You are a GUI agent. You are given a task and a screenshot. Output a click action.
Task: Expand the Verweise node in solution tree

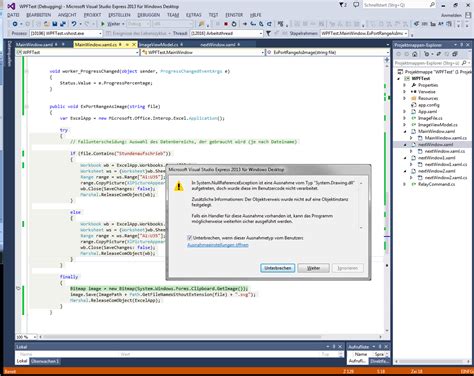click(x=404, y=92)
